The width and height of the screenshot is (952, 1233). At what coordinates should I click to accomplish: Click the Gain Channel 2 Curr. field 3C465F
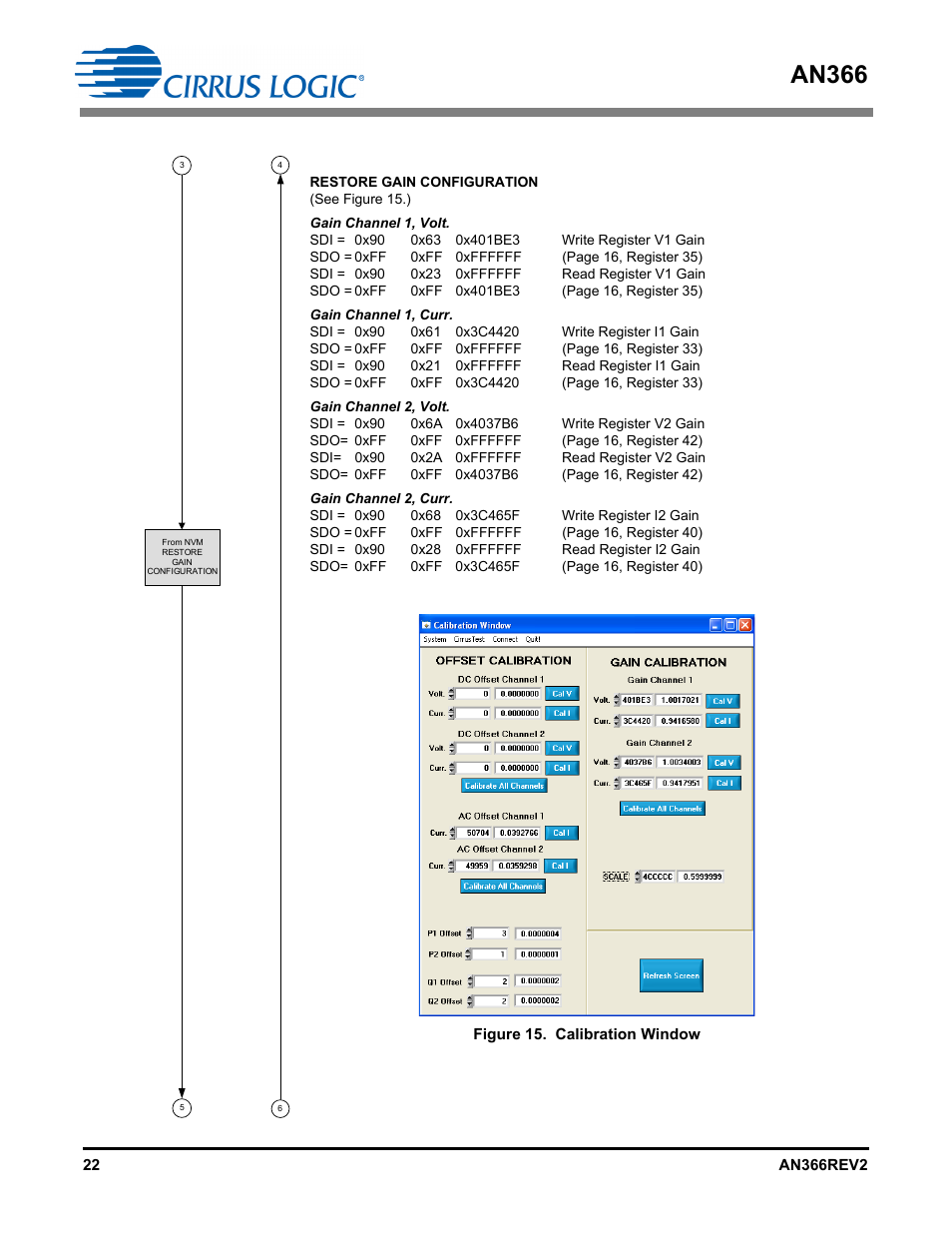coord(638,783)
